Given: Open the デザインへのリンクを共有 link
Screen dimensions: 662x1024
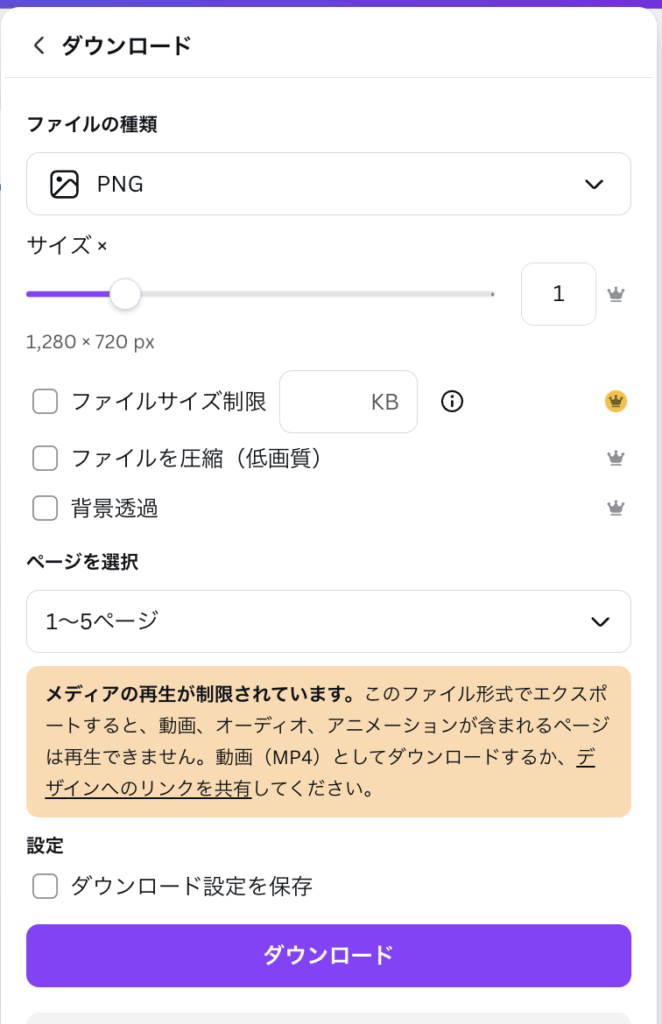Looking at the screenshot, I should pos(150,788).
